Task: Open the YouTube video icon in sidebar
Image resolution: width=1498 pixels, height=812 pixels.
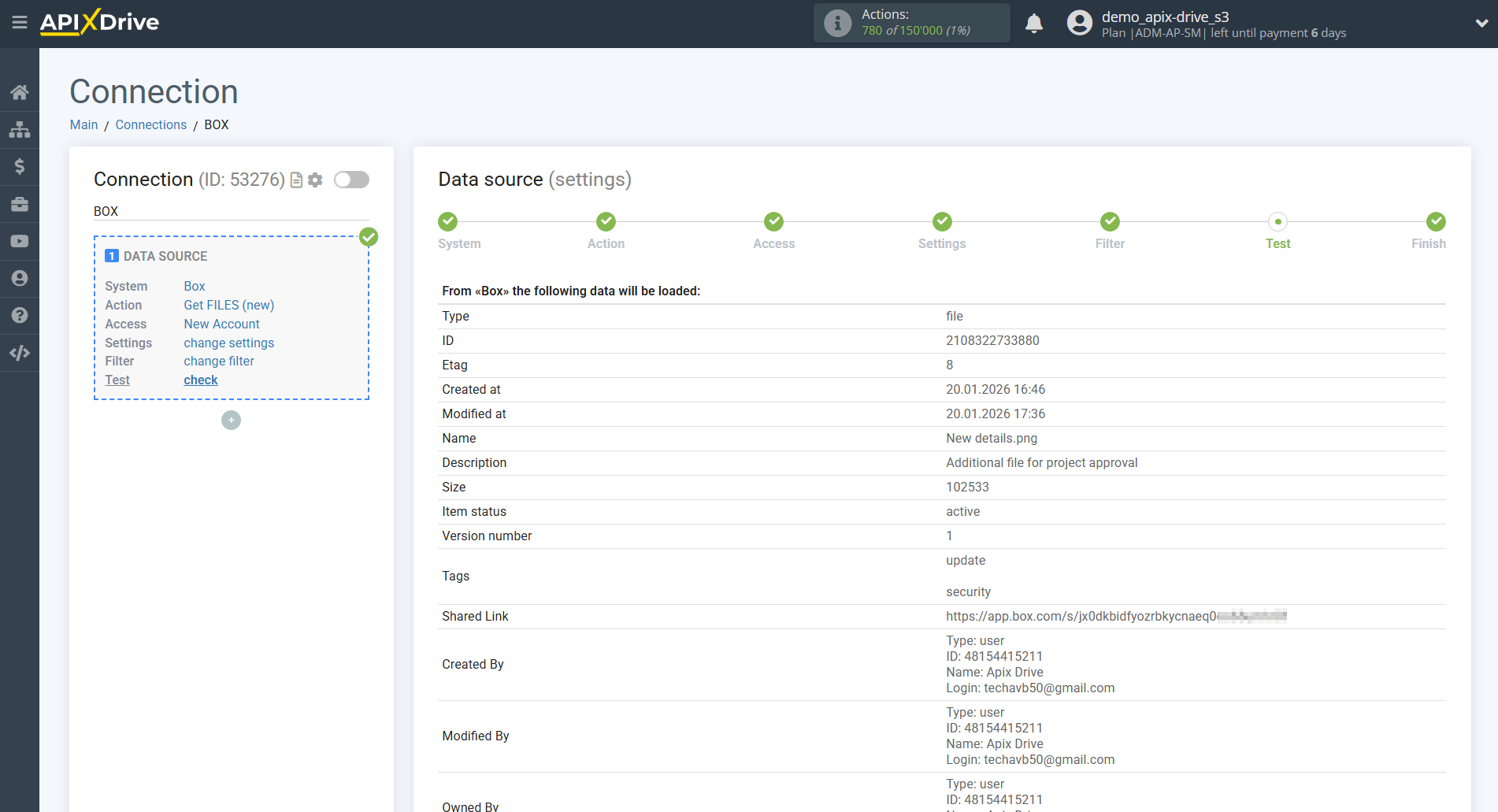Action: click(x=20, y=241)
